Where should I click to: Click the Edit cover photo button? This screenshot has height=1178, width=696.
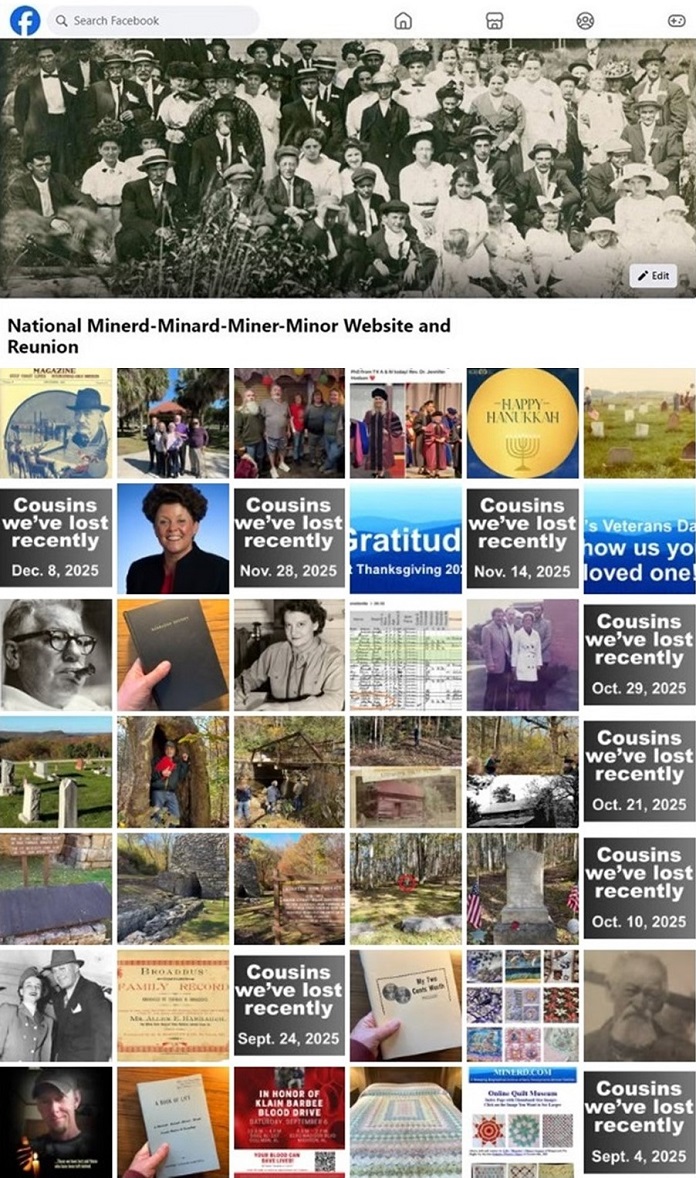pyautogui.click(x=653, y=276)
